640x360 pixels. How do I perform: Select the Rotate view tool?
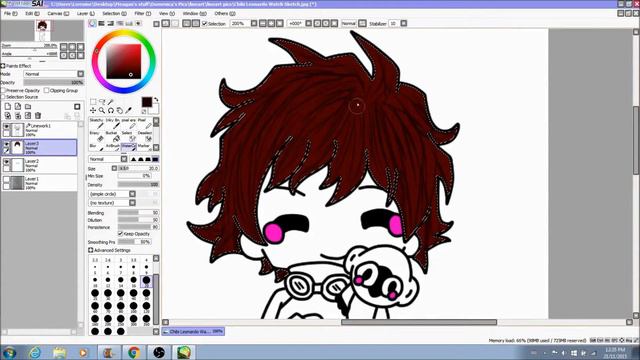pos(111,110)
